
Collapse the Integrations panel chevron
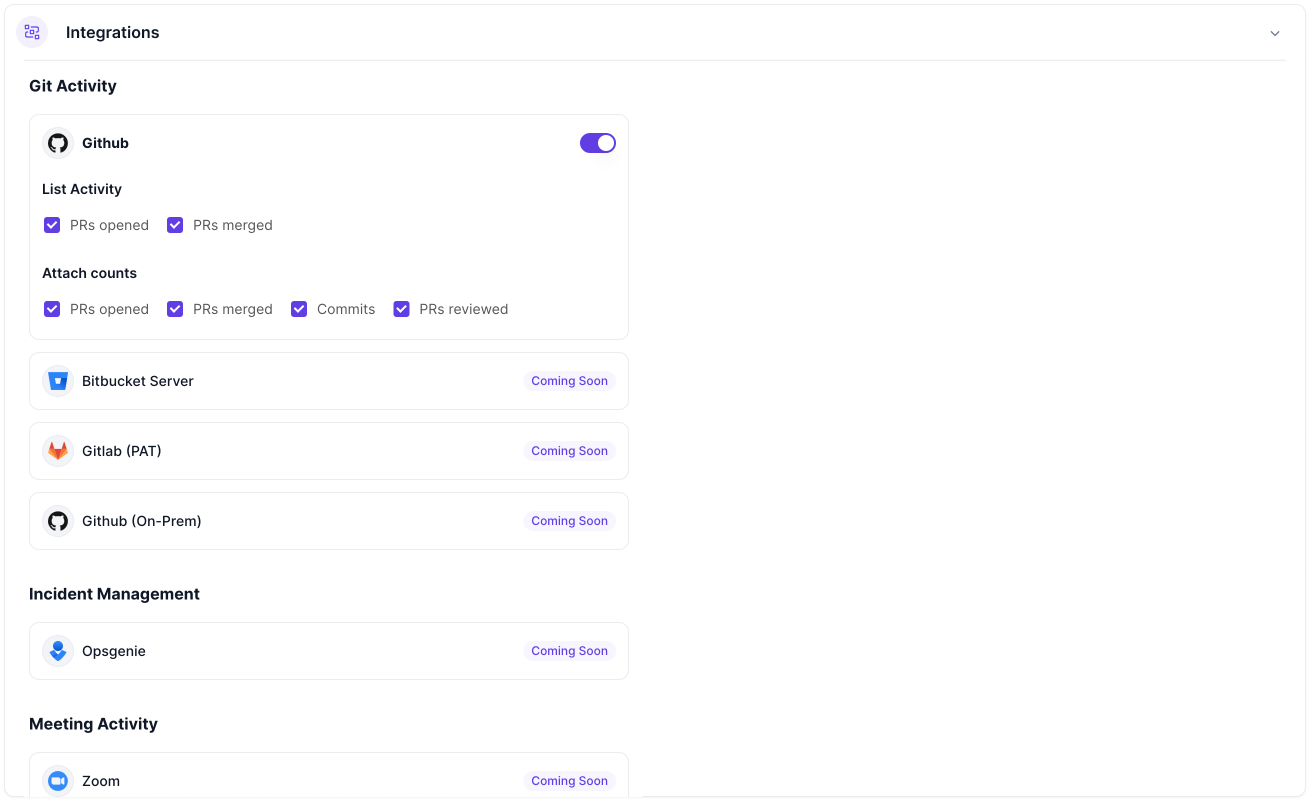tap(1275, 33)
